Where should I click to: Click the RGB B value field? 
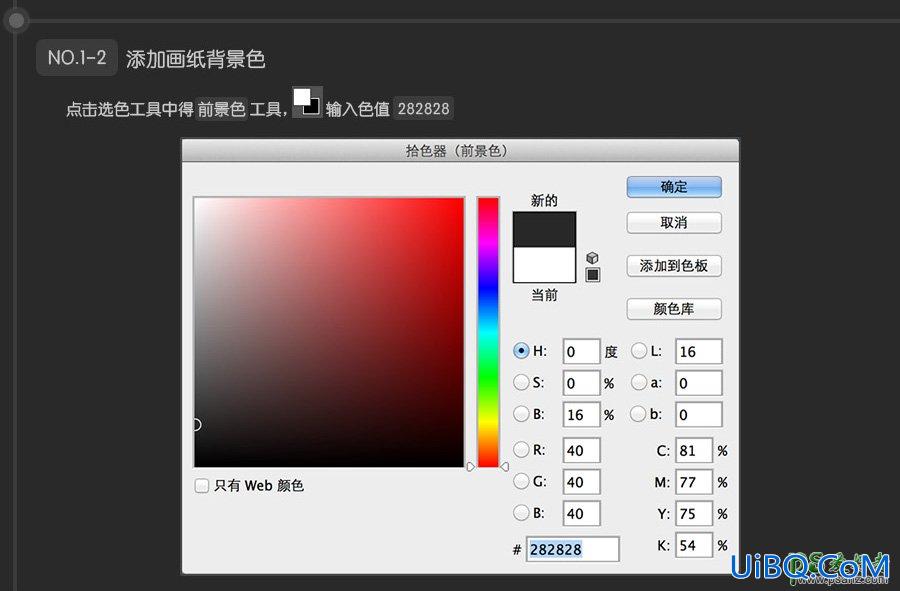(581, 514)
